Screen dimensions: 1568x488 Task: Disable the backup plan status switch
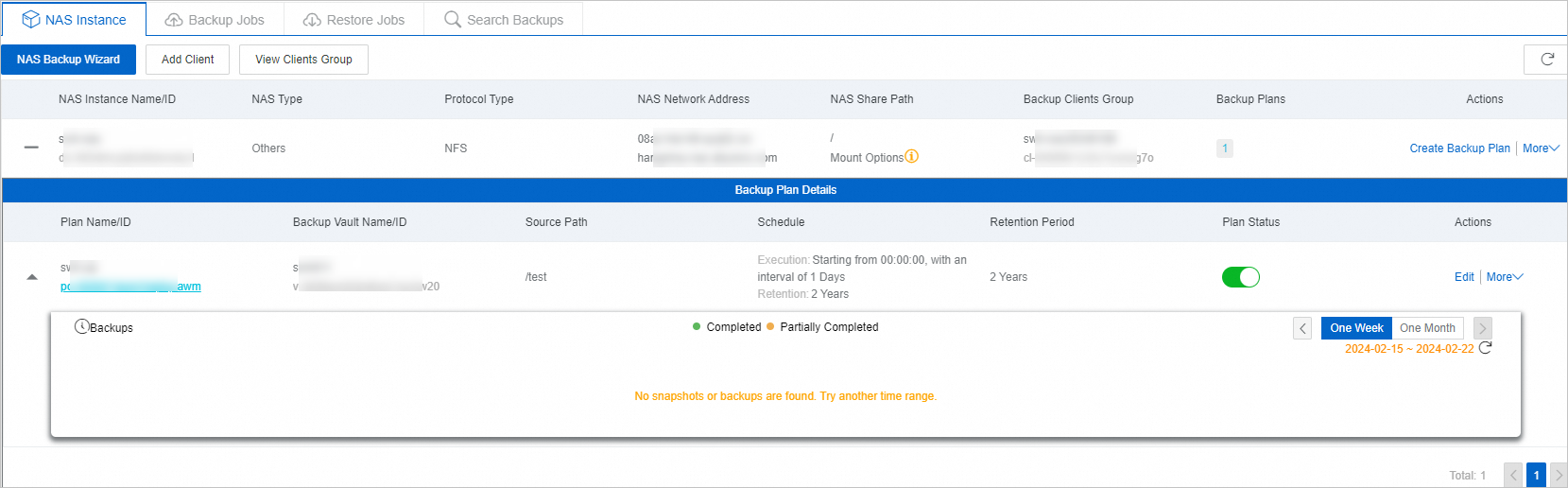point(1240,277)
